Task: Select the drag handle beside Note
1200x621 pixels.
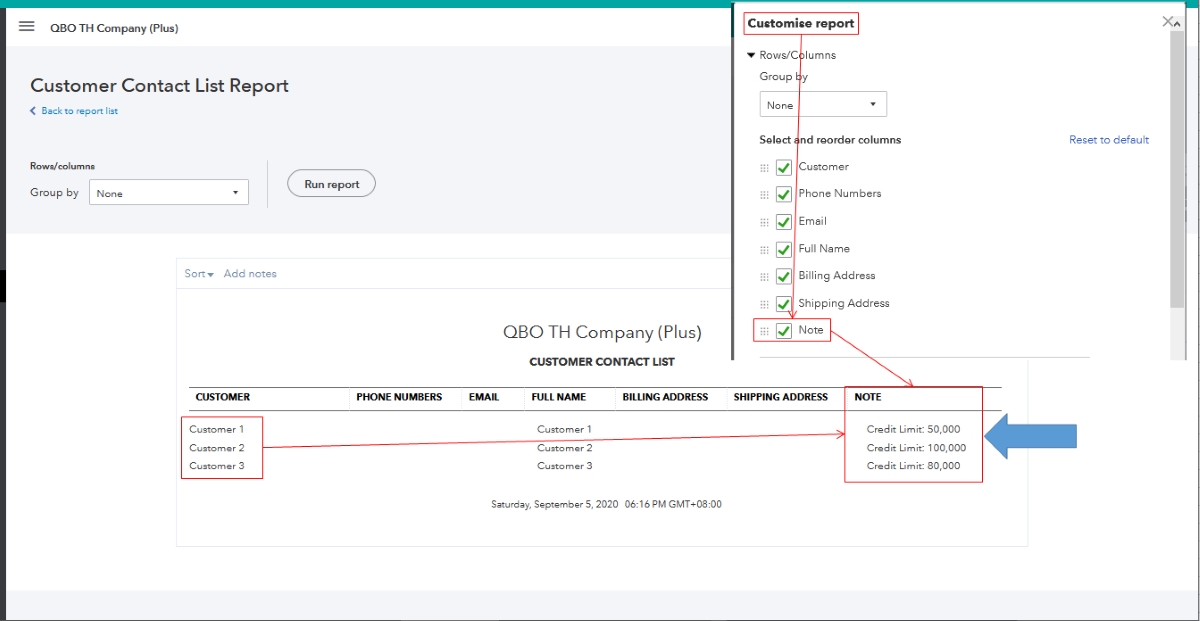Action: tap(765, 331)
